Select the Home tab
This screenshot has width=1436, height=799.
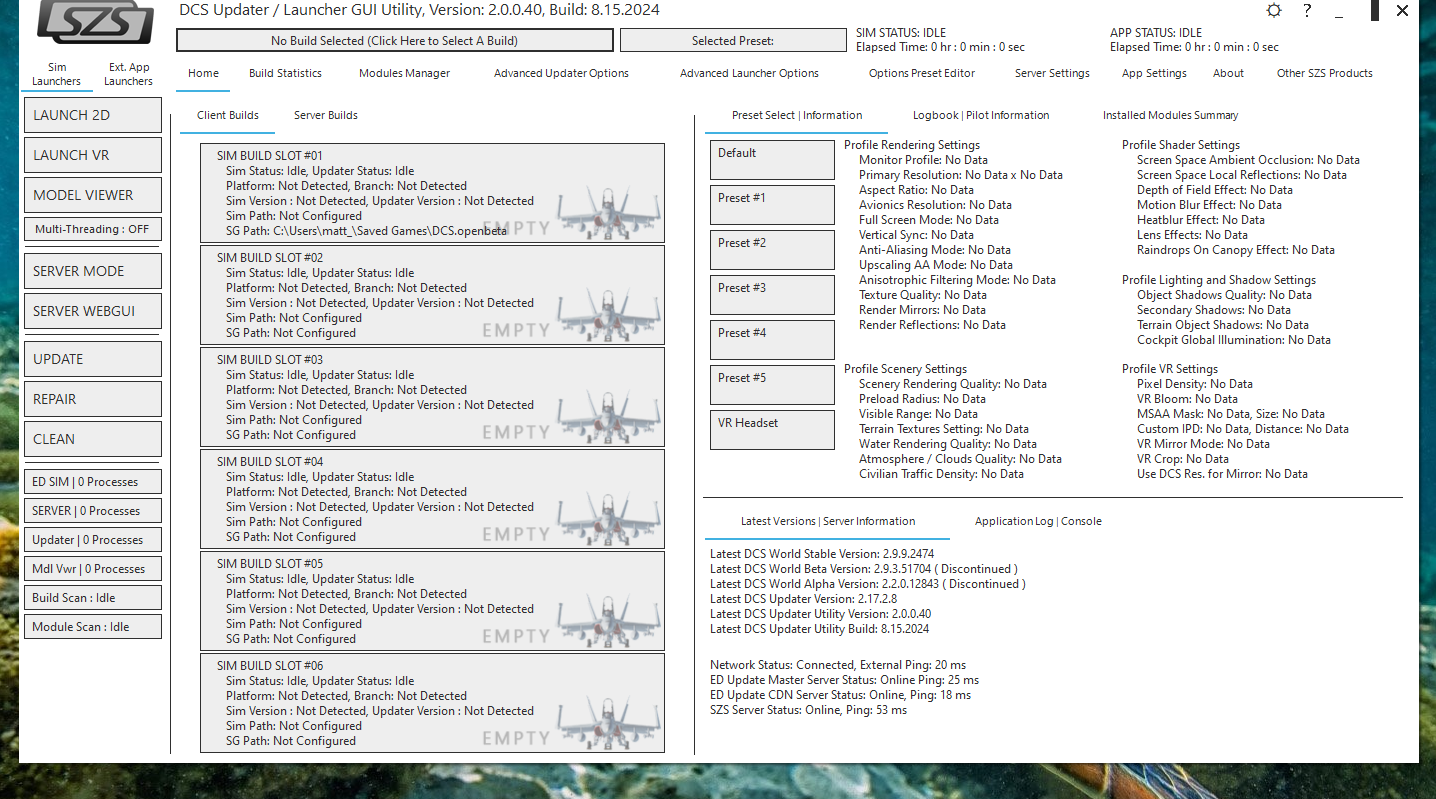click(x=203, y=73)
